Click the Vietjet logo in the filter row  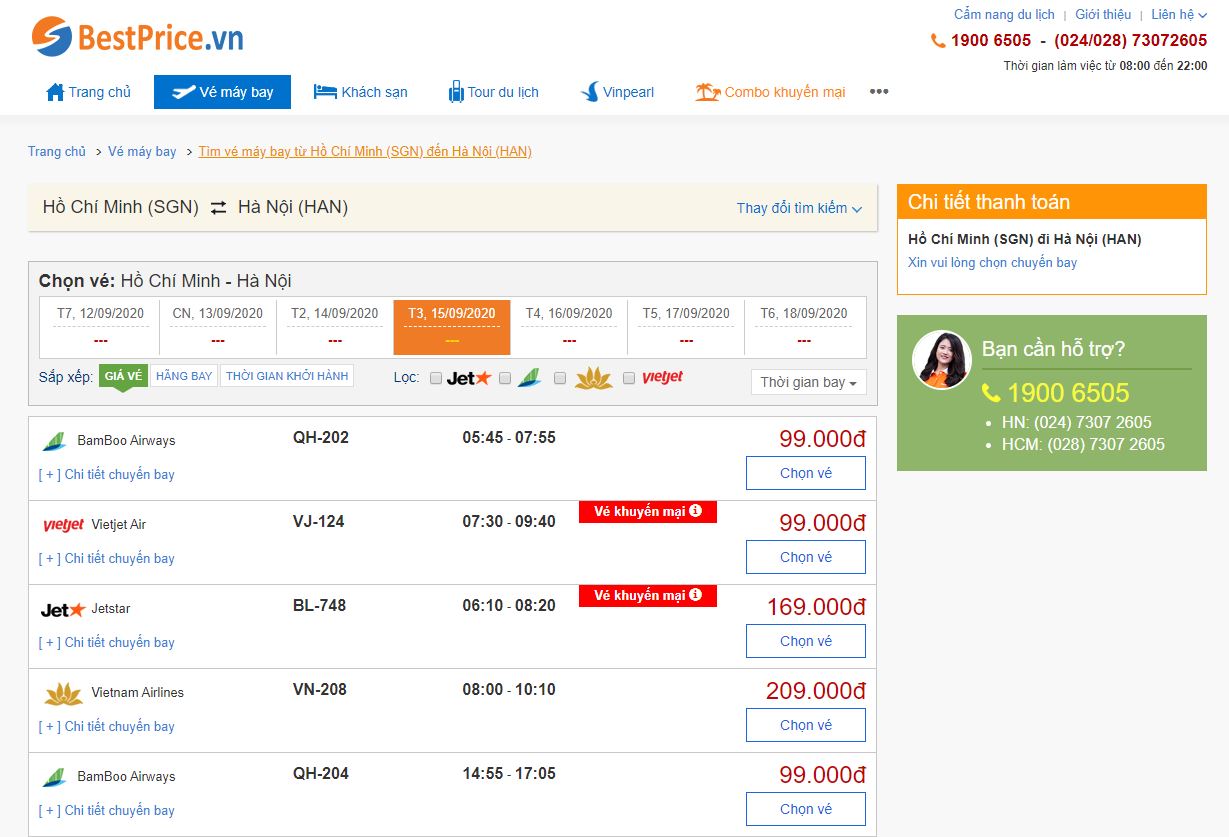(x=663, y=378)
